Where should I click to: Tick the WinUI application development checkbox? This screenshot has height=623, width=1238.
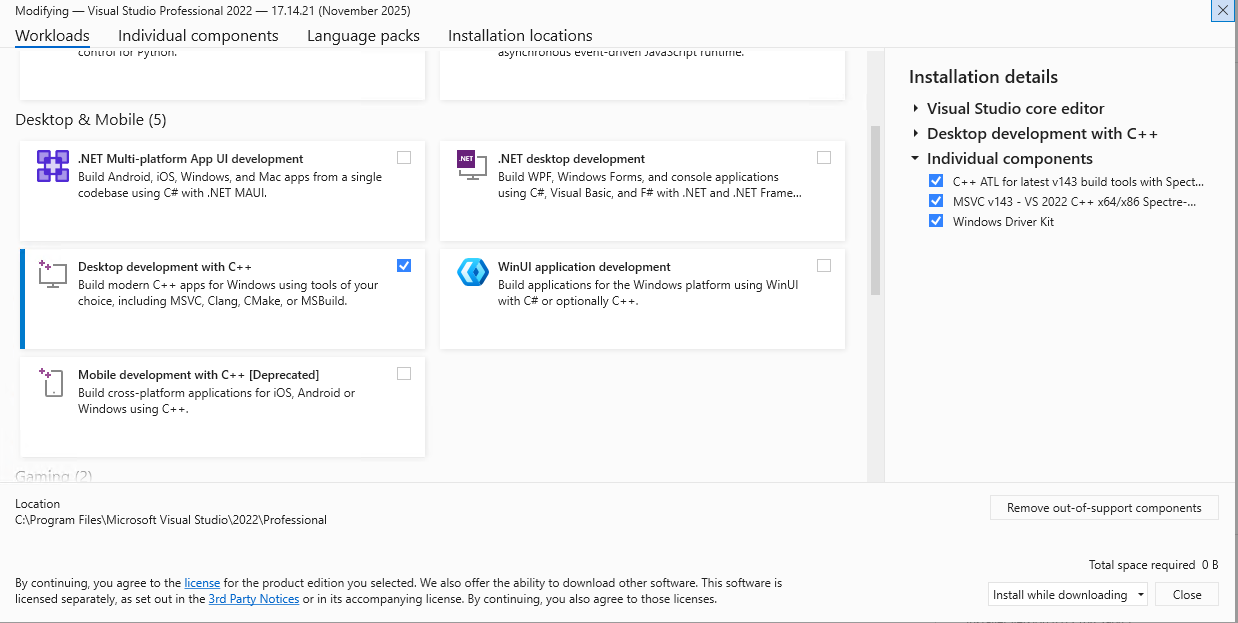[x=824, y=265]
